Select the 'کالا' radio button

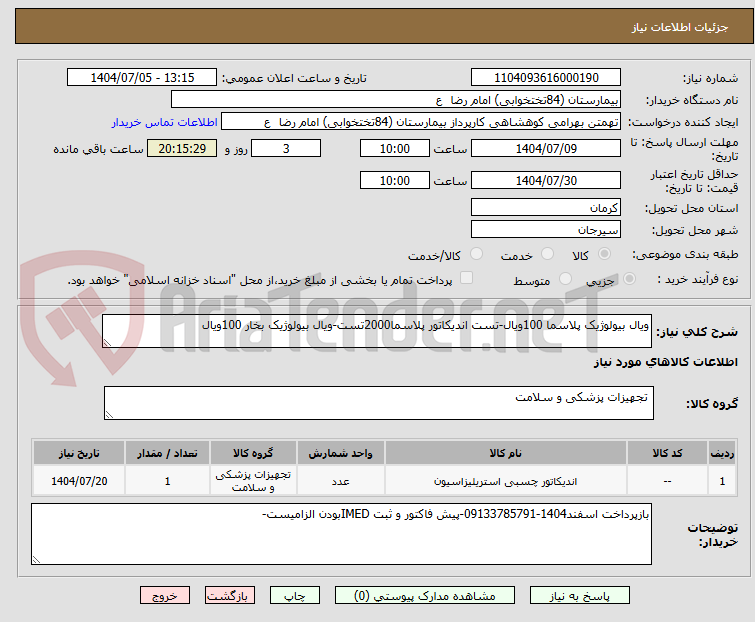(x=604, y=254)
